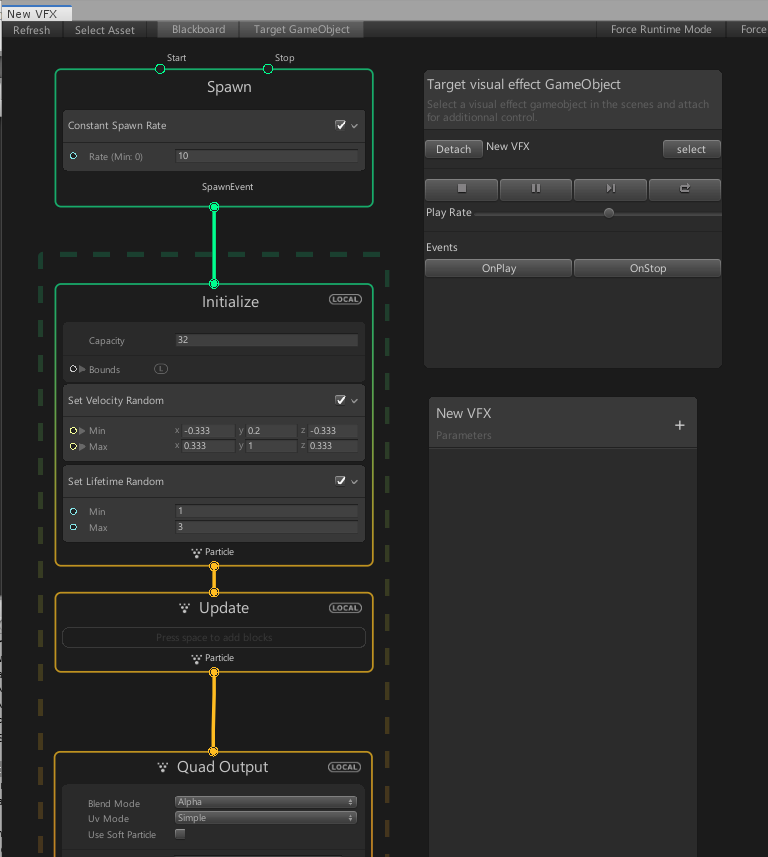Toggle the Set Velocity Random checkbox

[x=340, y=400]
